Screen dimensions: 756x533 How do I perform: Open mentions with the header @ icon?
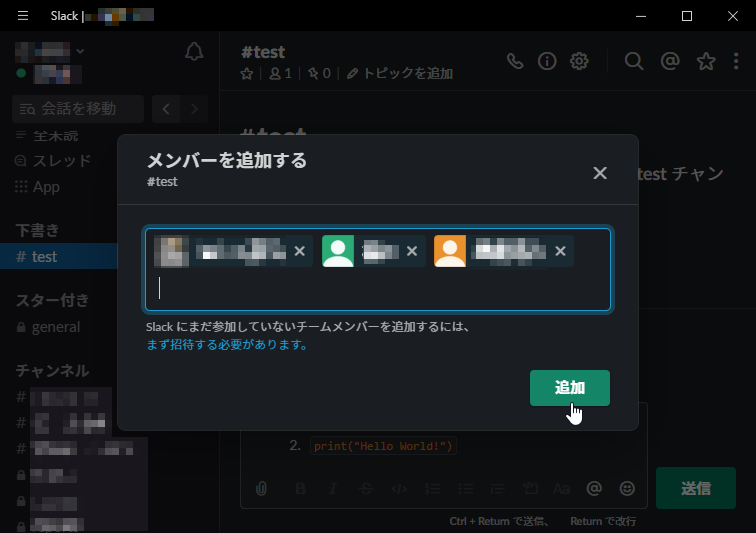tap(670, 61)
